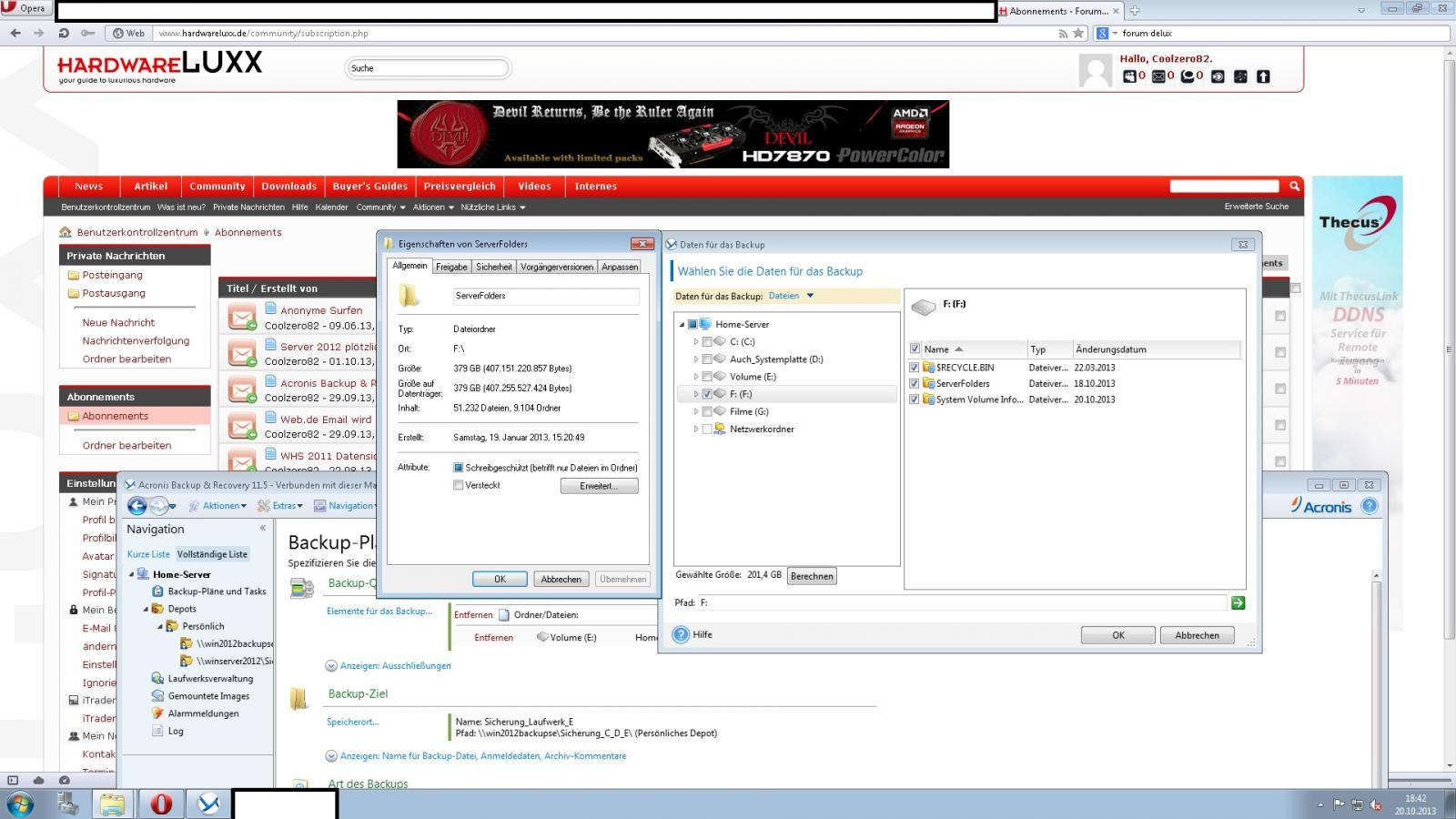Click red search magnifier on Hardwareluxx navbar
This screenshot has width=1456, height=819.
(1294, 186)
